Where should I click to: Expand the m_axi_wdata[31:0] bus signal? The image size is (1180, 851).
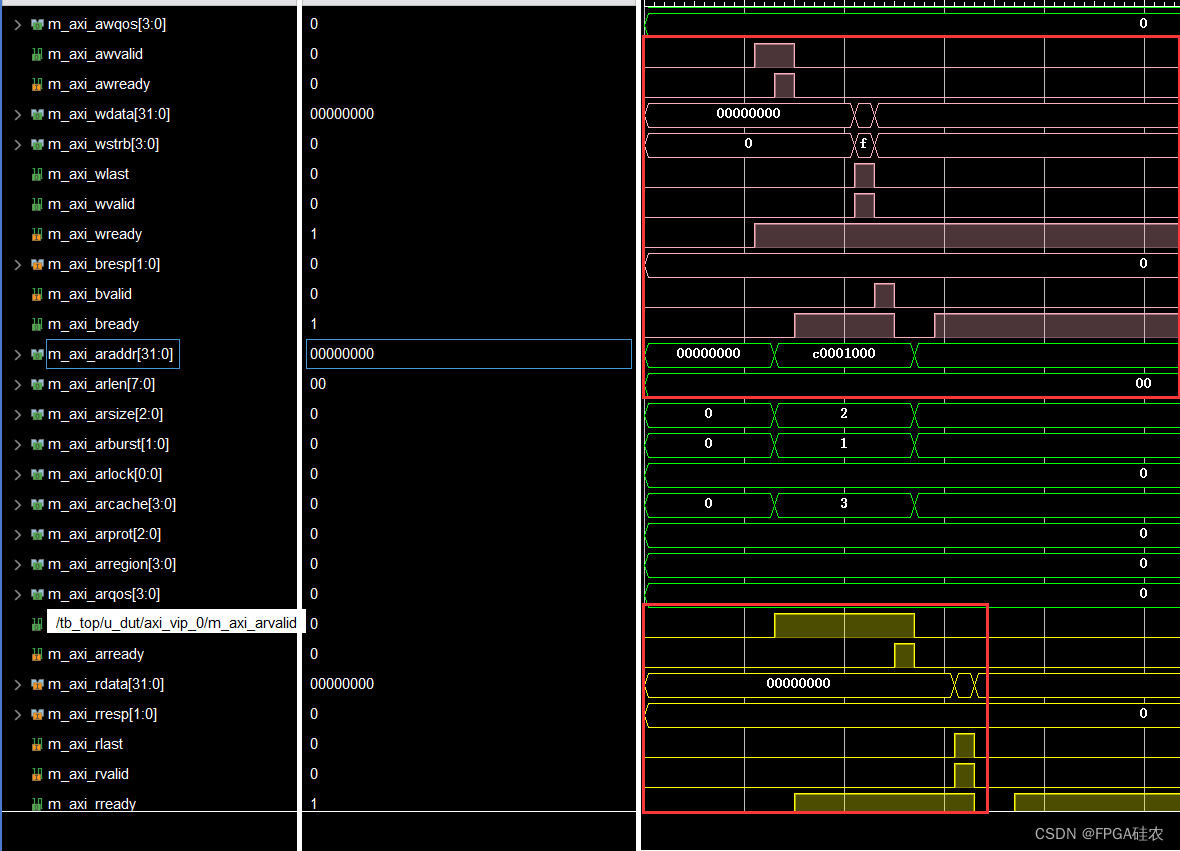point(17,114)
